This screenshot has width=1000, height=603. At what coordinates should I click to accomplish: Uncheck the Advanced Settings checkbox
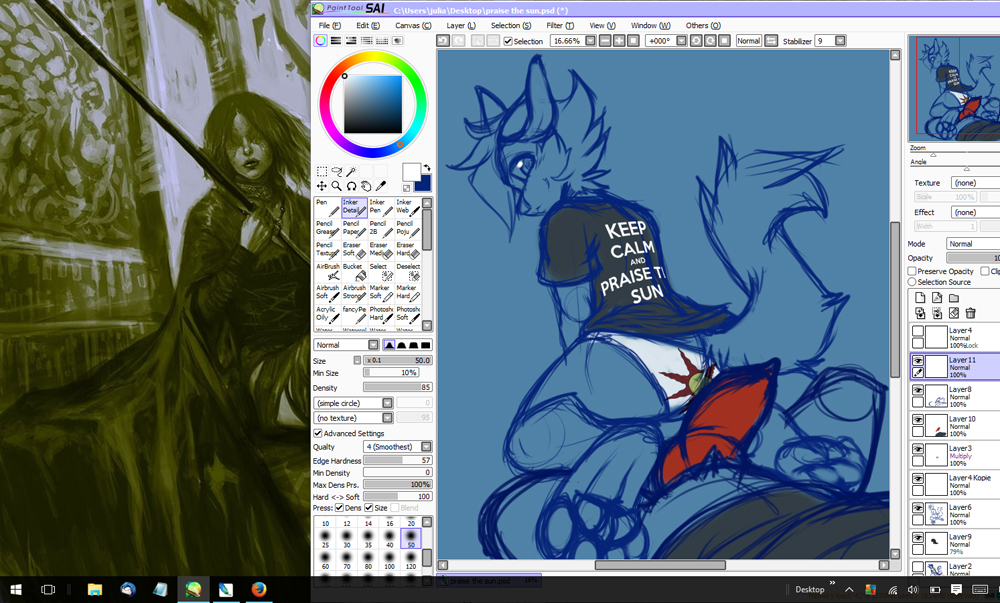pos(318,433)
